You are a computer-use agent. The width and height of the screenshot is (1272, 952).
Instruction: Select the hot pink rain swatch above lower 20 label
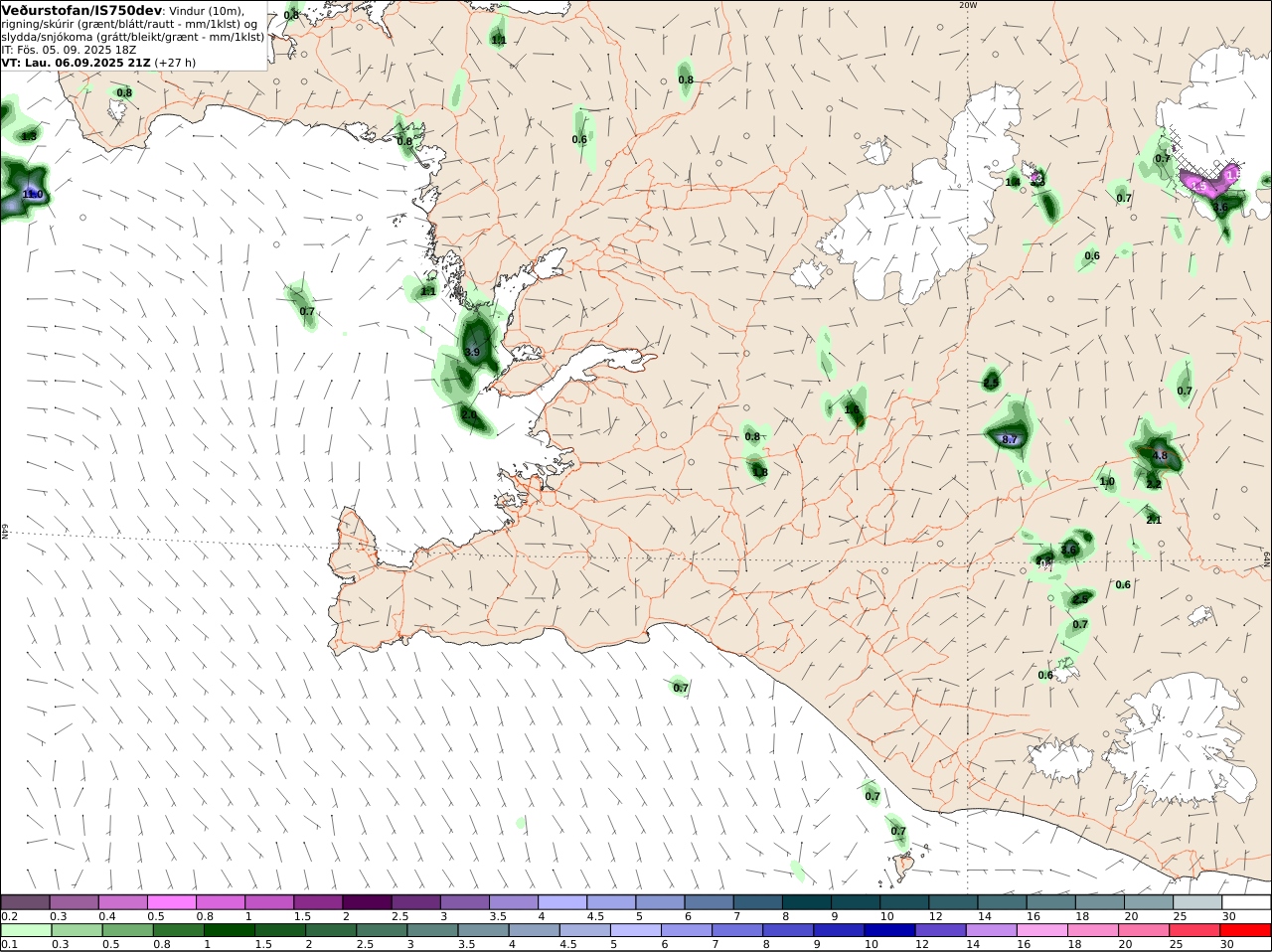[1145, 930]
